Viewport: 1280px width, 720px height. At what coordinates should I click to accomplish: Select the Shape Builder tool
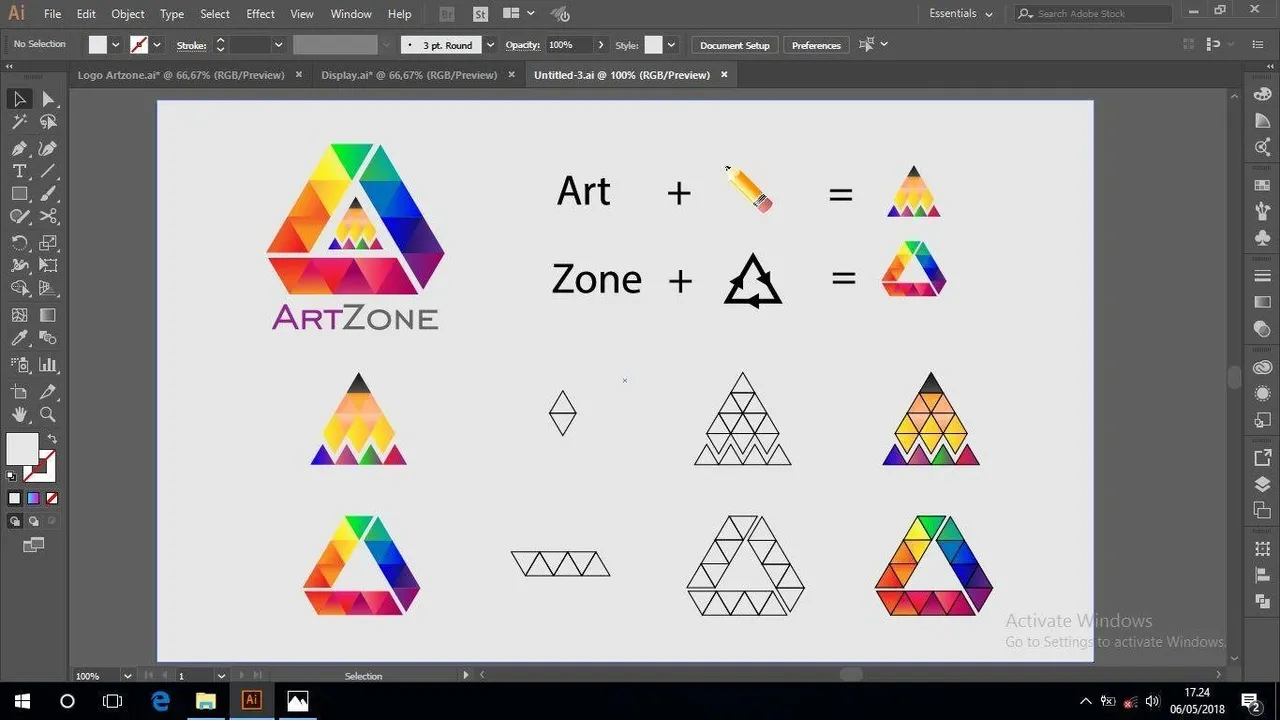coord(19,289)
